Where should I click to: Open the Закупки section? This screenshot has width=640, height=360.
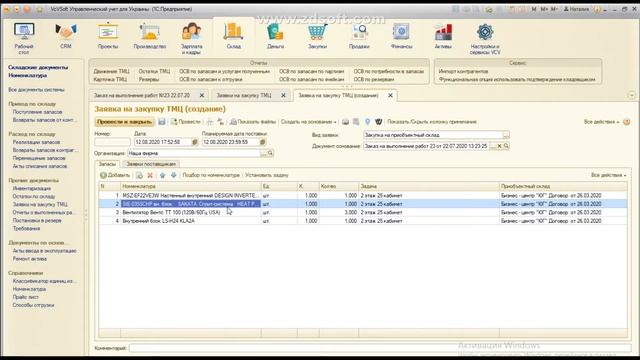317,36
